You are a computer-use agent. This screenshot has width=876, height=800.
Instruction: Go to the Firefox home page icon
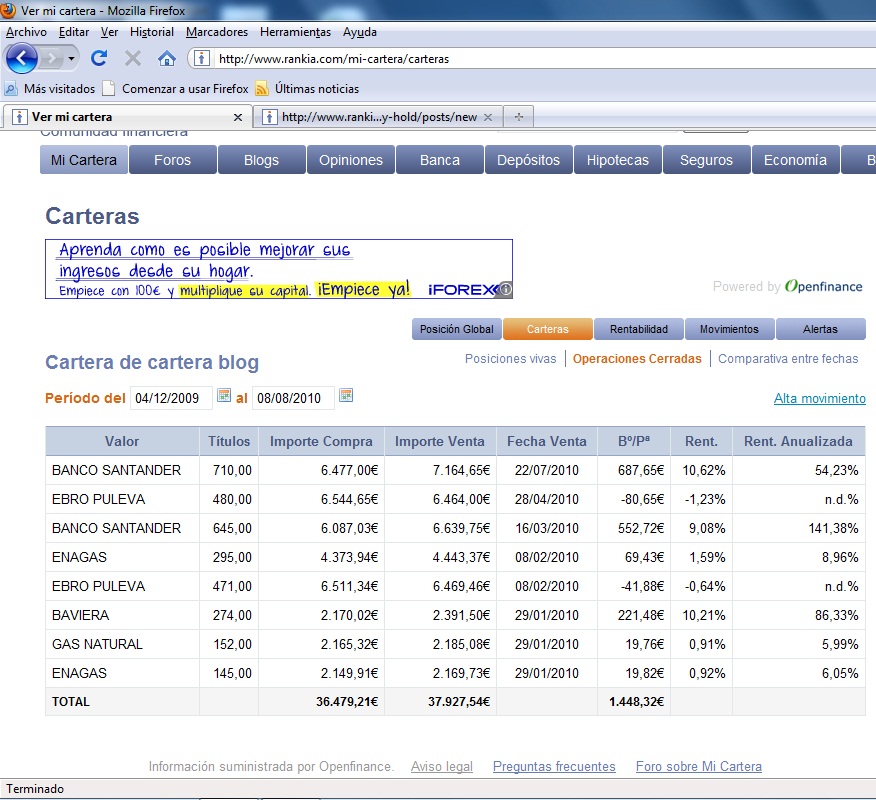pyautogui.click(x=166, y=58)
